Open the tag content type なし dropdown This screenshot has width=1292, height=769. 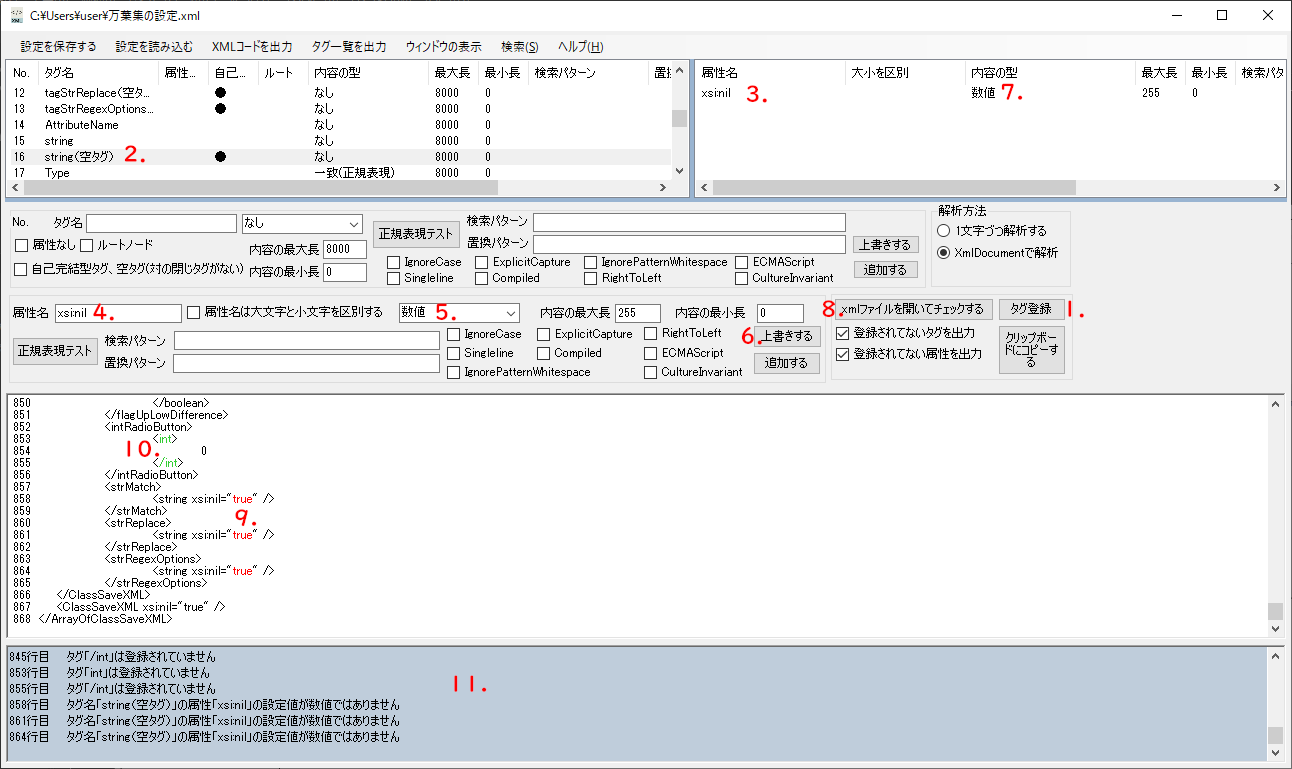click(x=301, y=224)
